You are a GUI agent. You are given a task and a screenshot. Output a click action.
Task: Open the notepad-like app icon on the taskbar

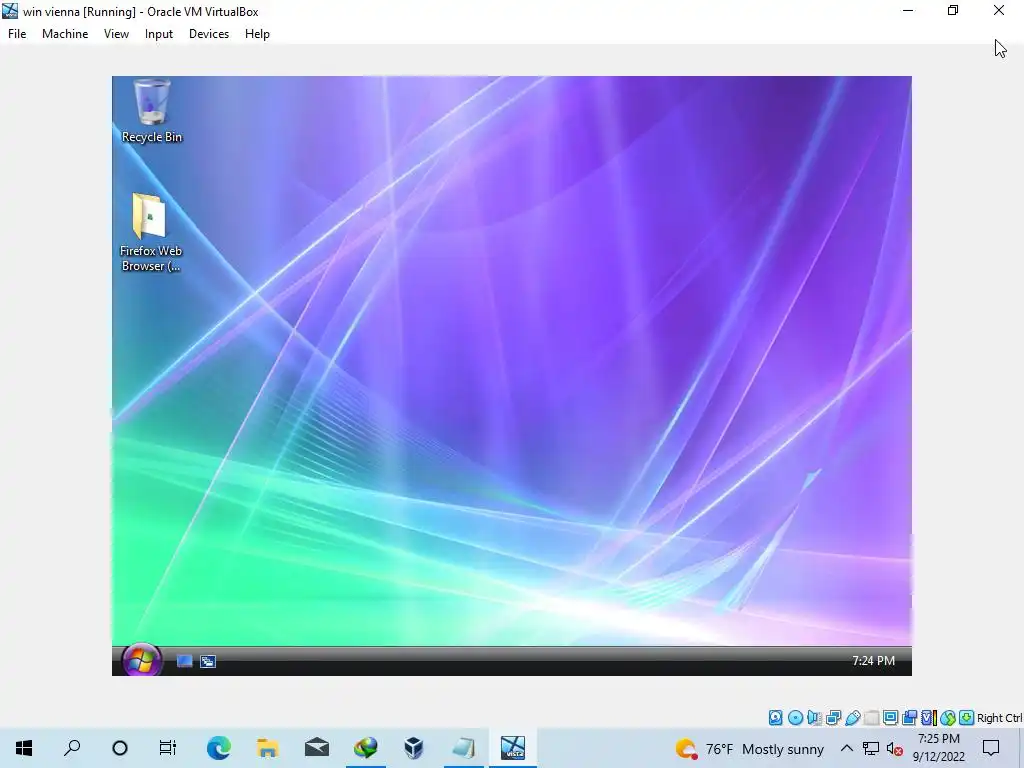[x=464, y=748]
